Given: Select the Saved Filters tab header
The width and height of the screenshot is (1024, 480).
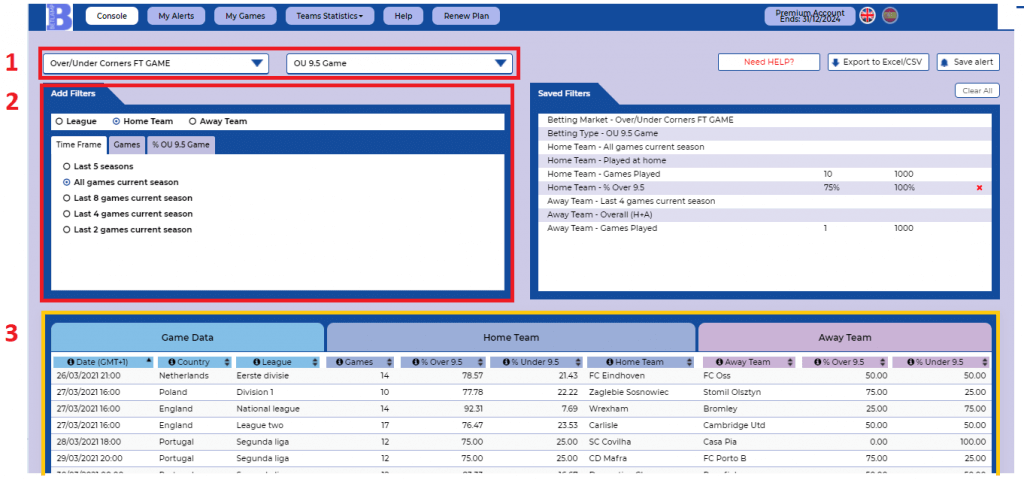Looking at the screenshot, I should [564, 94].
